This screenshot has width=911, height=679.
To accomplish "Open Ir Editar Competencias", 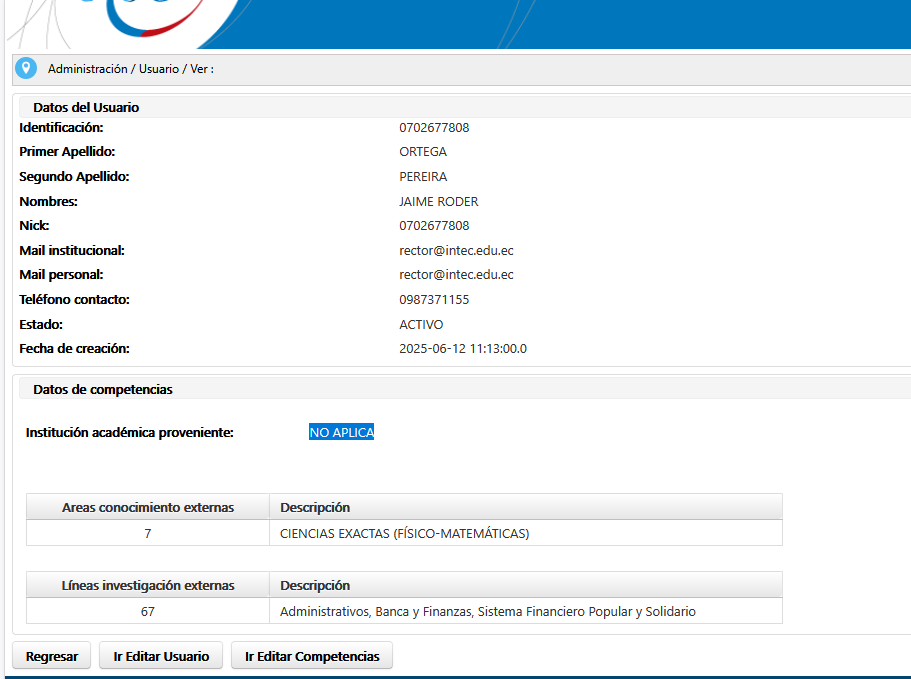I will (312, 656).
